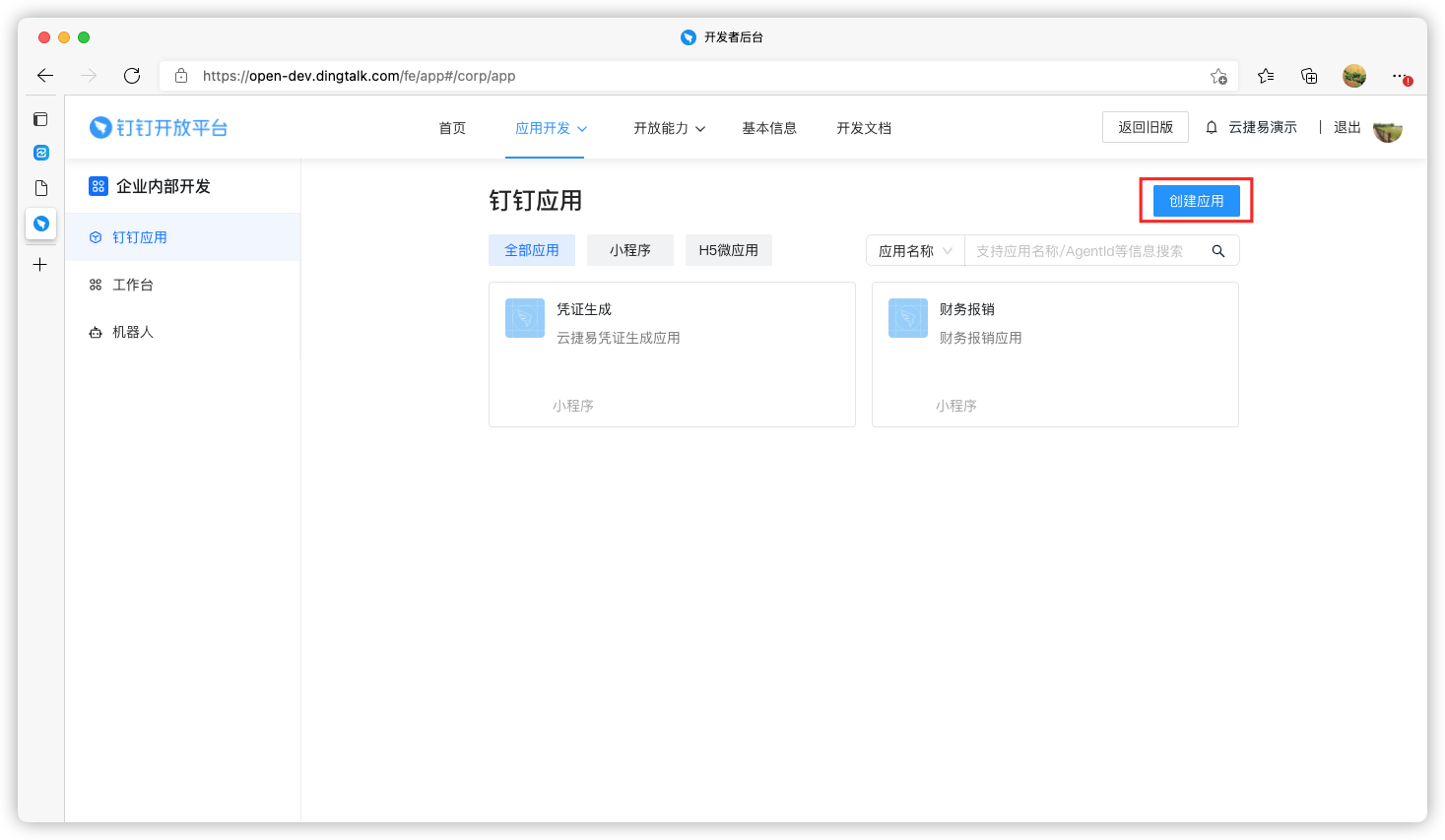The height and width of the screenshot is (840, 1445).
Task: Click 云捷易凭证生成应用 description text
Action: click(x=619, y=338)
